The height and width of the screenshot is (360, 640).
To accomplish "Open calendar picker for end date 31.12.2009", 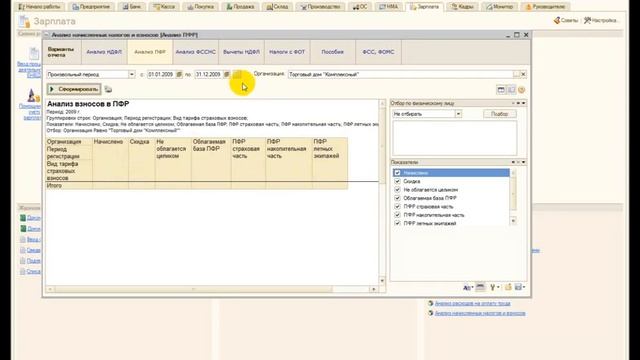I will click(227, 75).
